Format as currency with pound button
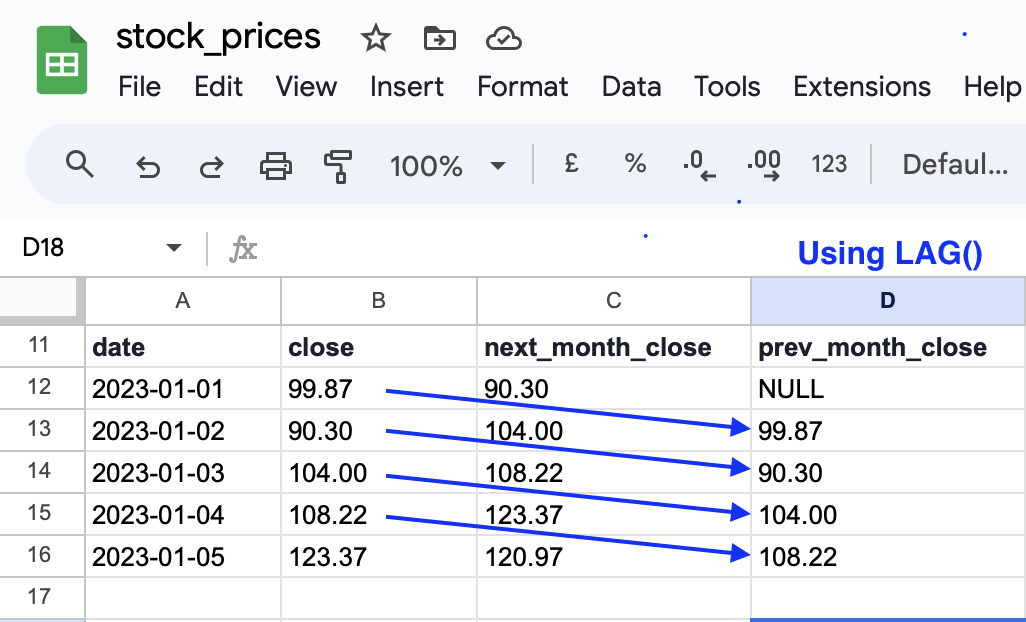This screenshot has height=622, width=1026. point(571,165)
